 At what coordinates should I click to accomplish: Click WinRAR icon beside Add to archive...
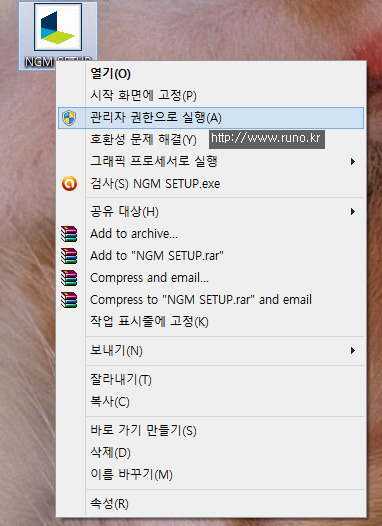tap(69, 234)
